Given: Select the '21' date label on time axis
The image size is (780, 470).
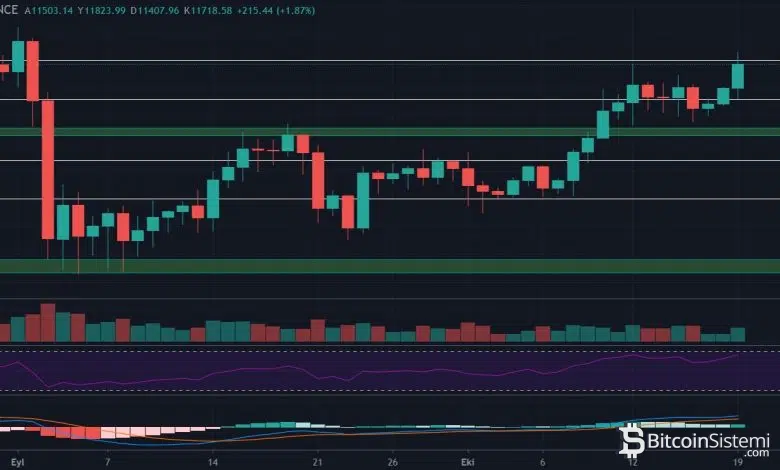Looking at the screenshot, I should point(318,464).
